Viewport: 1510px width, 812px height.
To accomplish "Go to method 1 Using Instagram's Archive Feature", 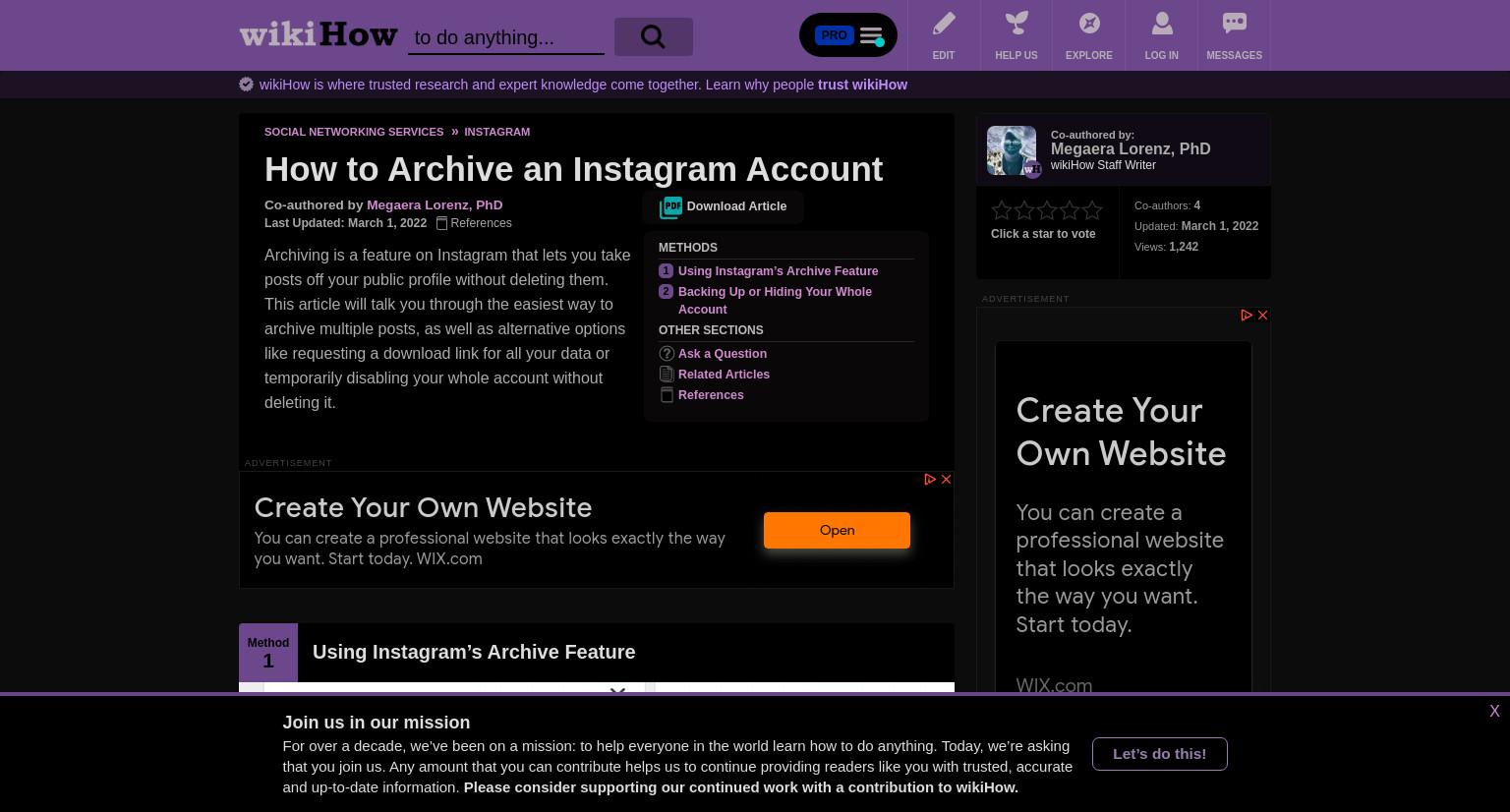I will 778,271.
